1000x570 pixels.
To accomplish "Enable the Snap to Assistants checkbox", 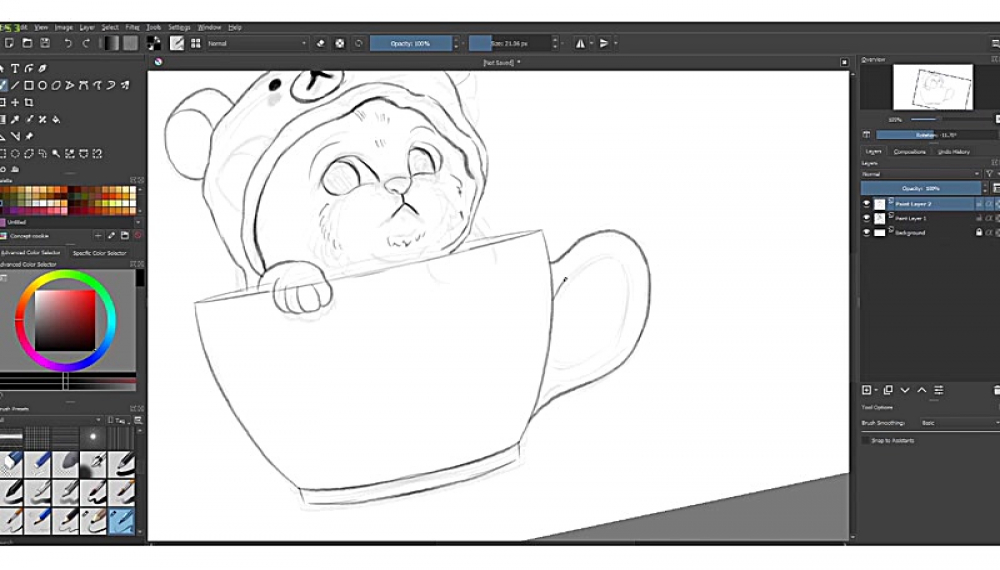I will click(x=866, y=440).
